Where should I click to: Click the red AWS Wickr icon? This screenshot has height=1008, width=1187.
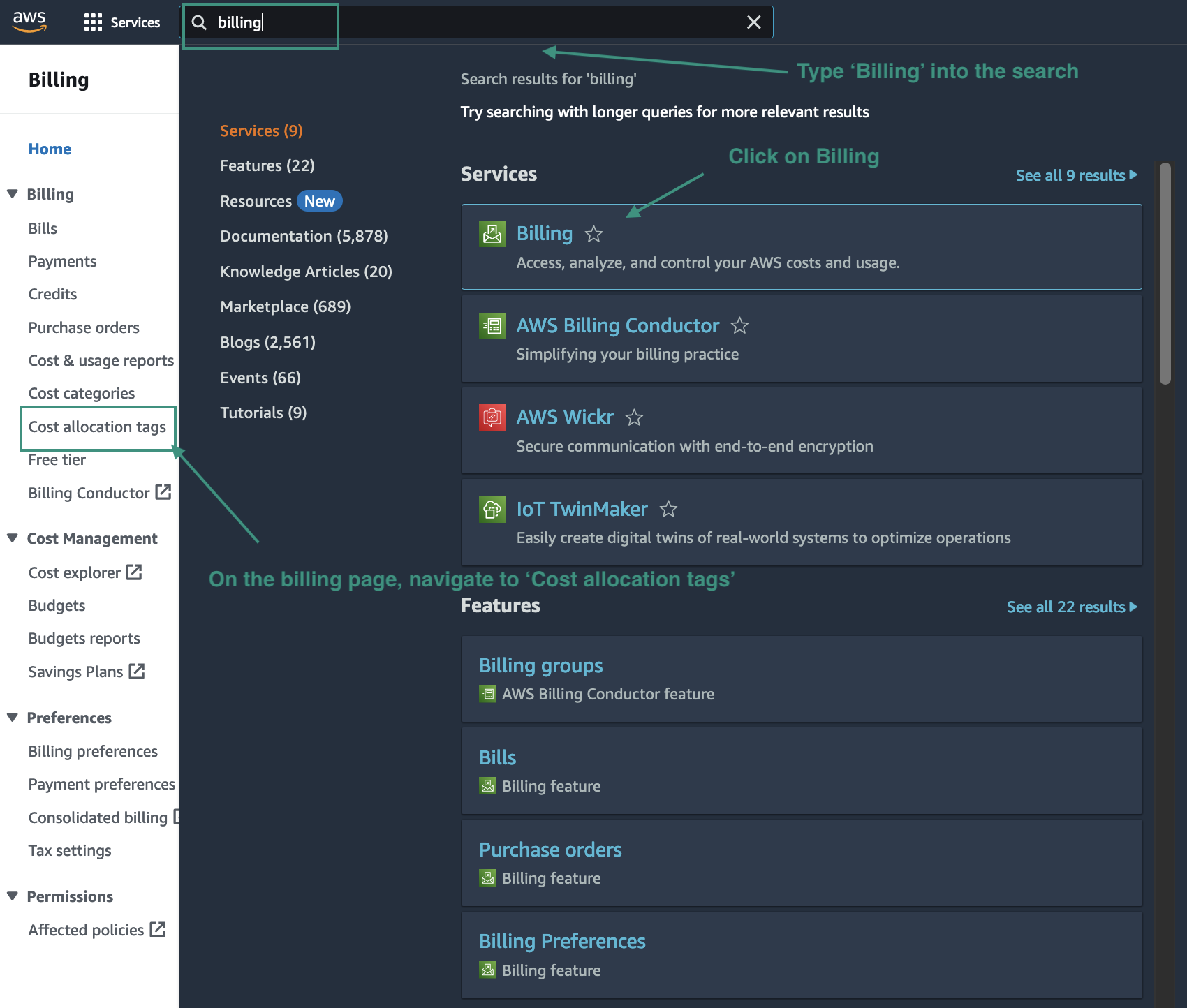[x=492, y=417]
